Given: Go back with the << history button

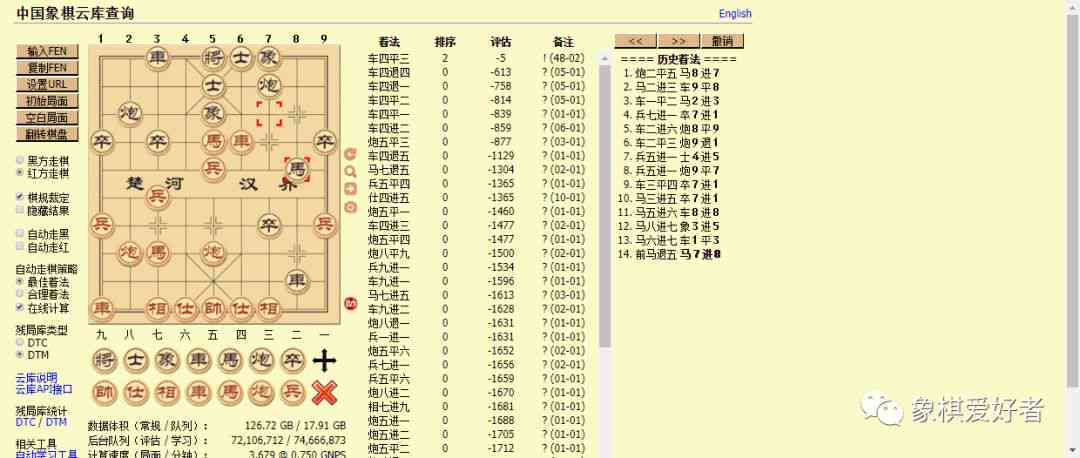Looking at the screenshot, I should pyautogui.click(x=636, y=41).
